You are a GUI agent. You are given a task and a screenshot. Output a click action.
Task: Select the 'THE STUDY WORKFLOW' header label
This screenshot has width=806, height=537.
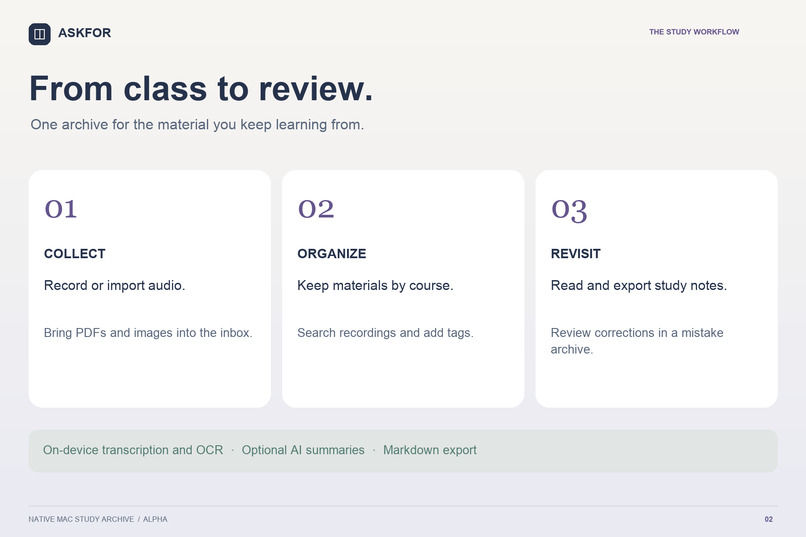694,32
